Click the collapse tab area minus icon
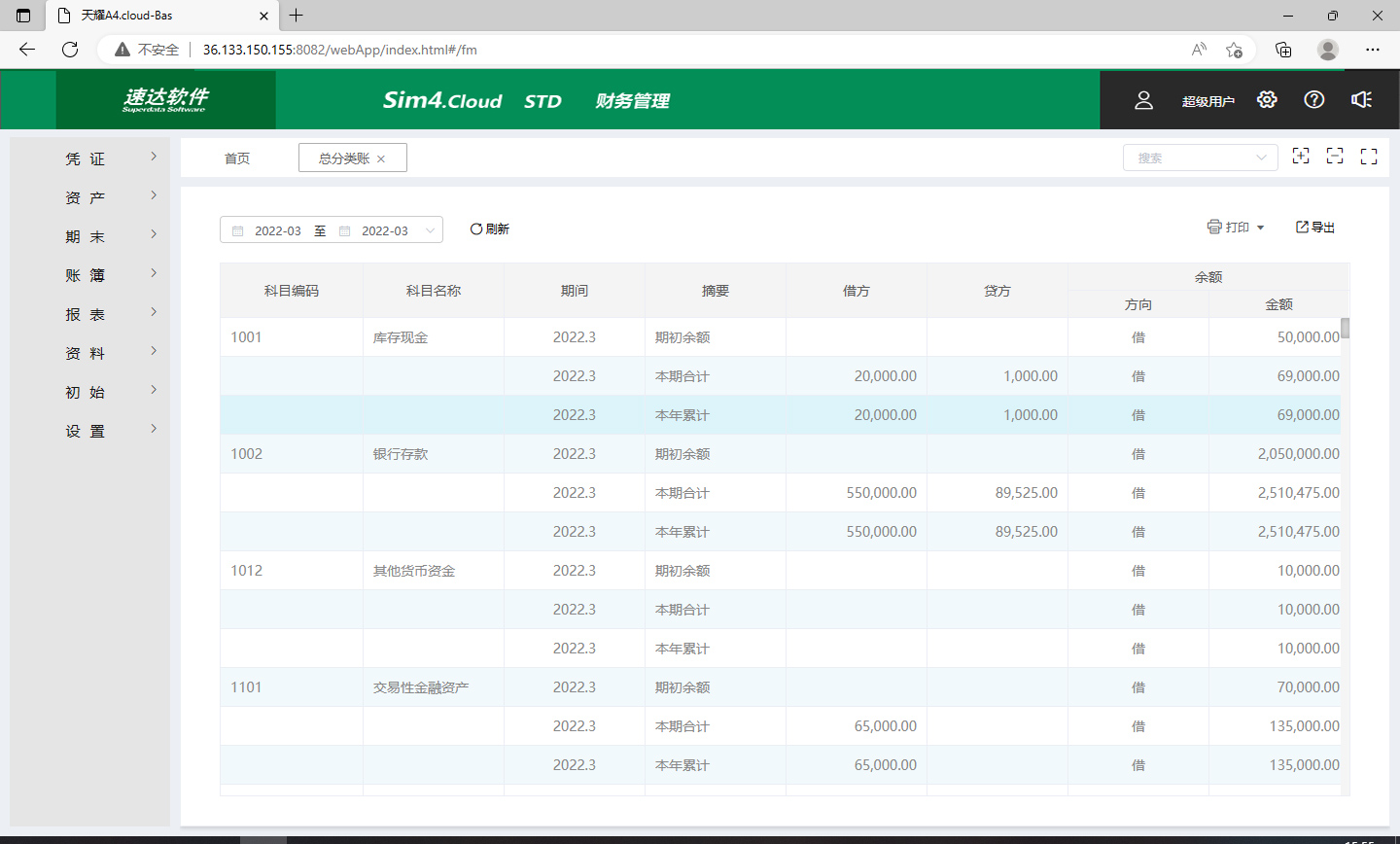Viewport: 1400px width, 844px height. (x=1335, y=157)
